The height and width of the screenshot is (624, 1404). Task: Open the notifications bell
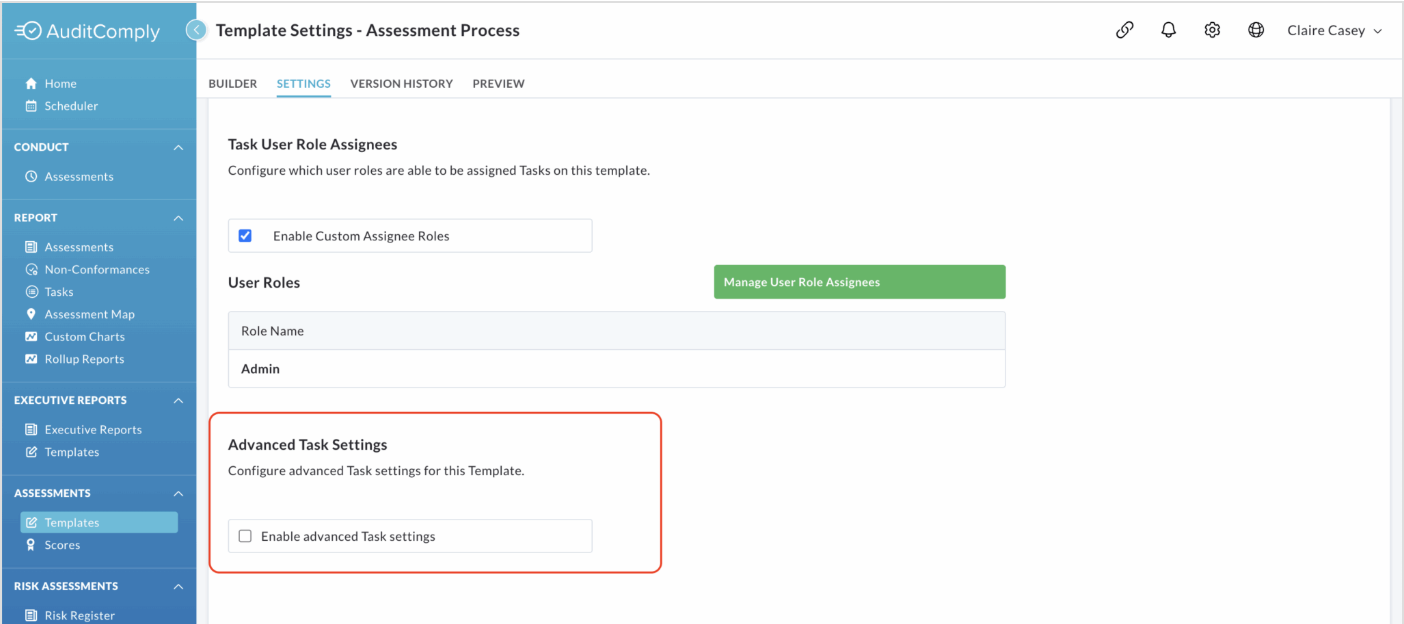tap(1168, 30)
